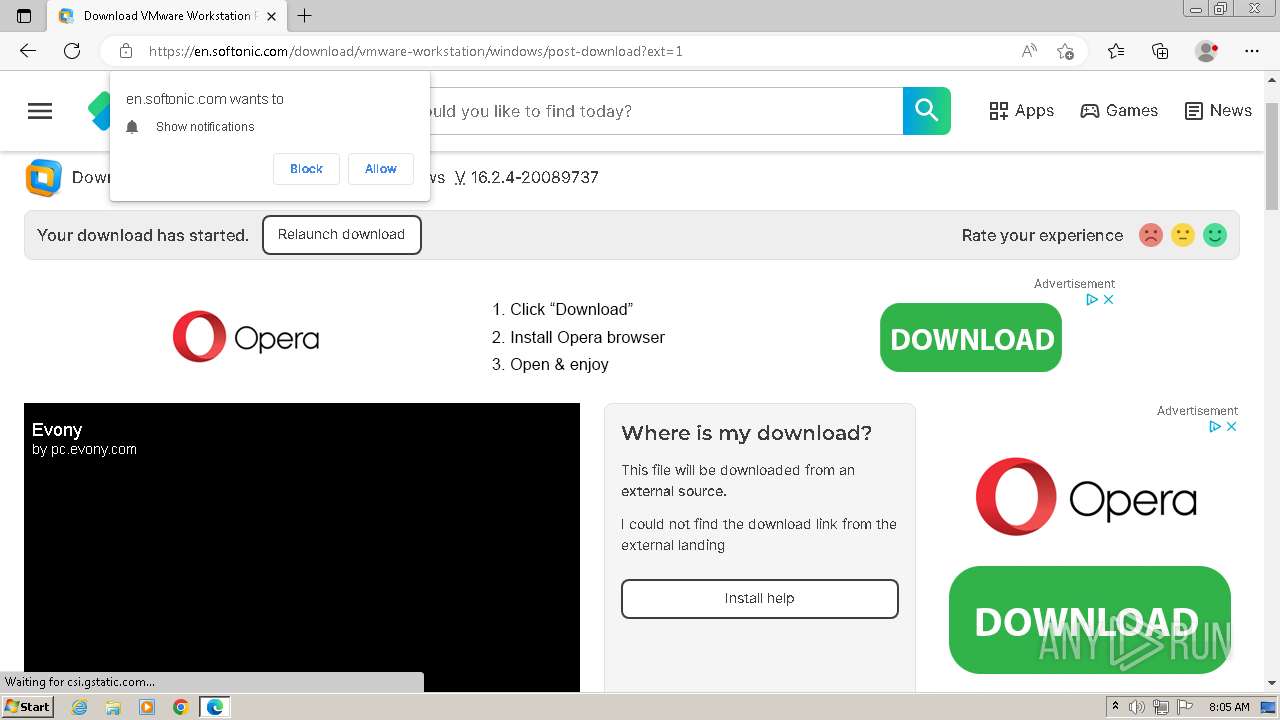Click the browser address bar URL

pyautogui.click(x=416, y=51)
